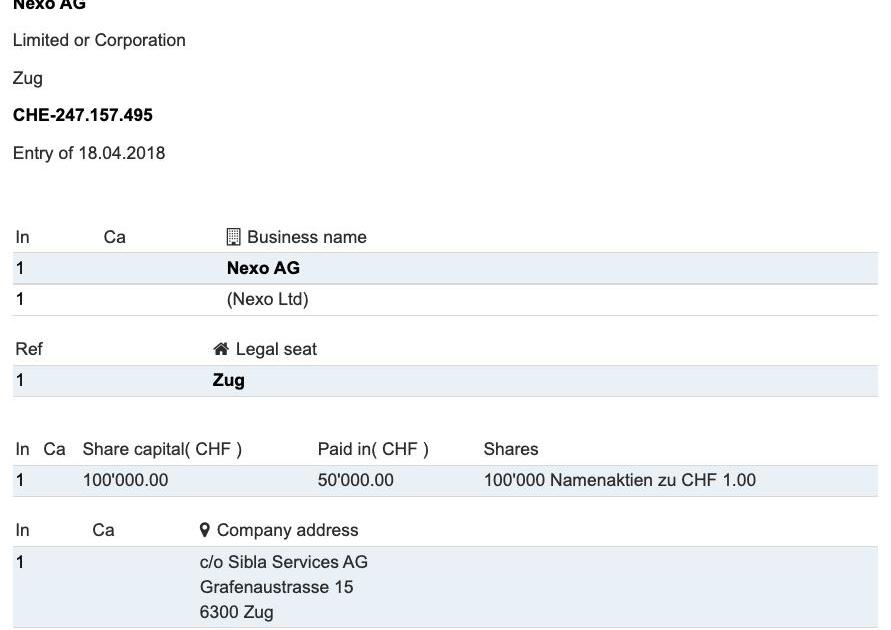This screenshot has height=630, width=891.
Task: Click the 50'000.00 paid in amount
Action: point(355,480)
